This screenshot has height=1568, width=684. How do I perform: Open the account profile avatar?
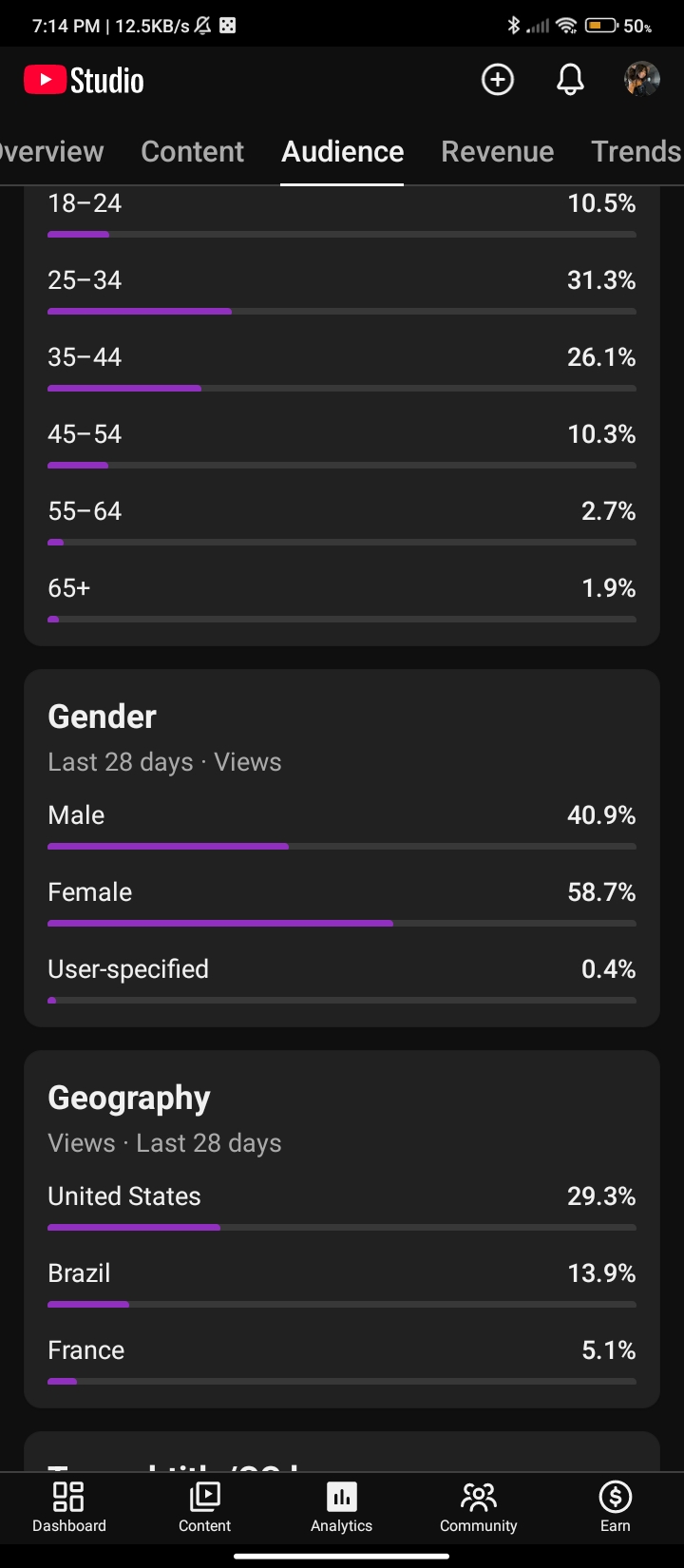642,80
